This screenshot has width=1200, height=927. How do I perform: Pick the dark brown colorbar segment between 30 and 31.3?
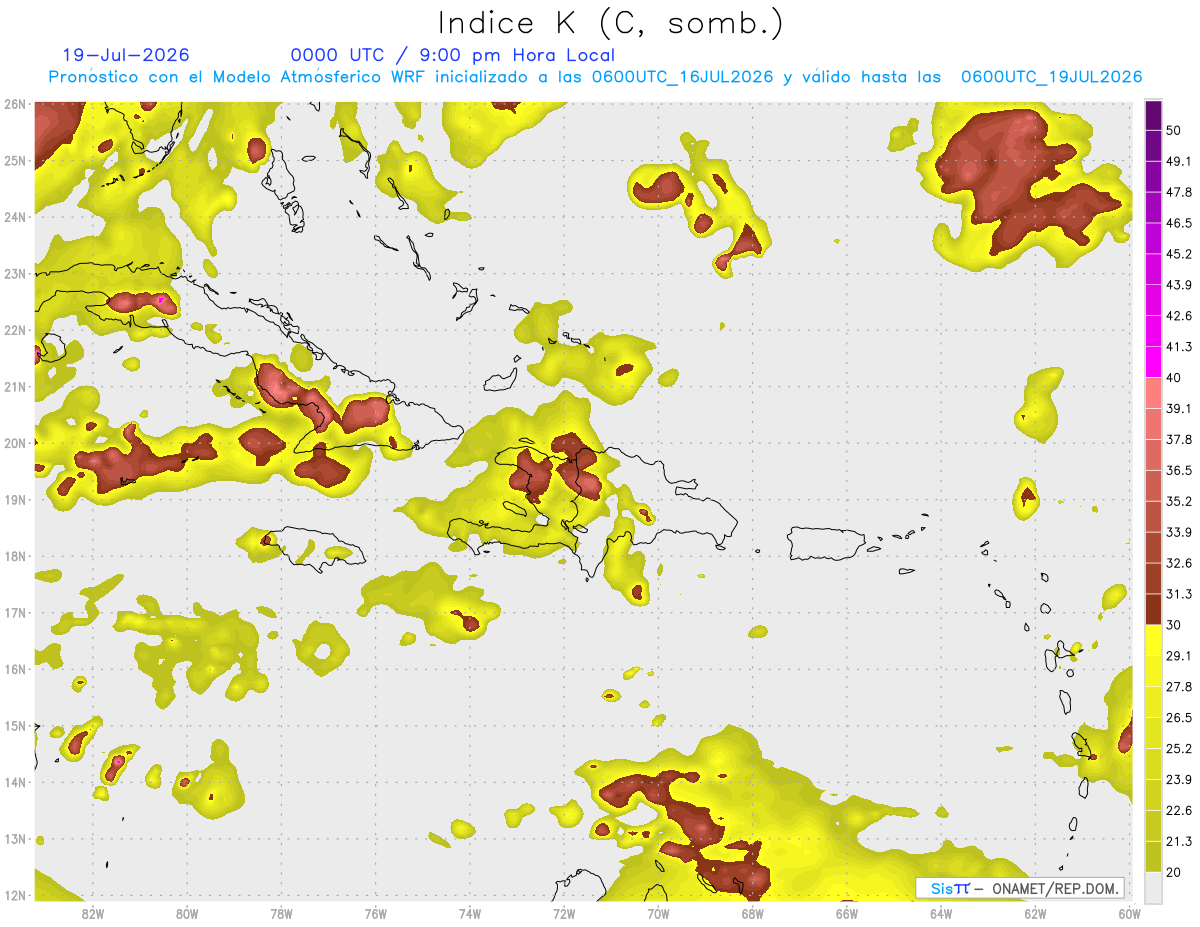pyautogui.click(x=1153, y=609)
